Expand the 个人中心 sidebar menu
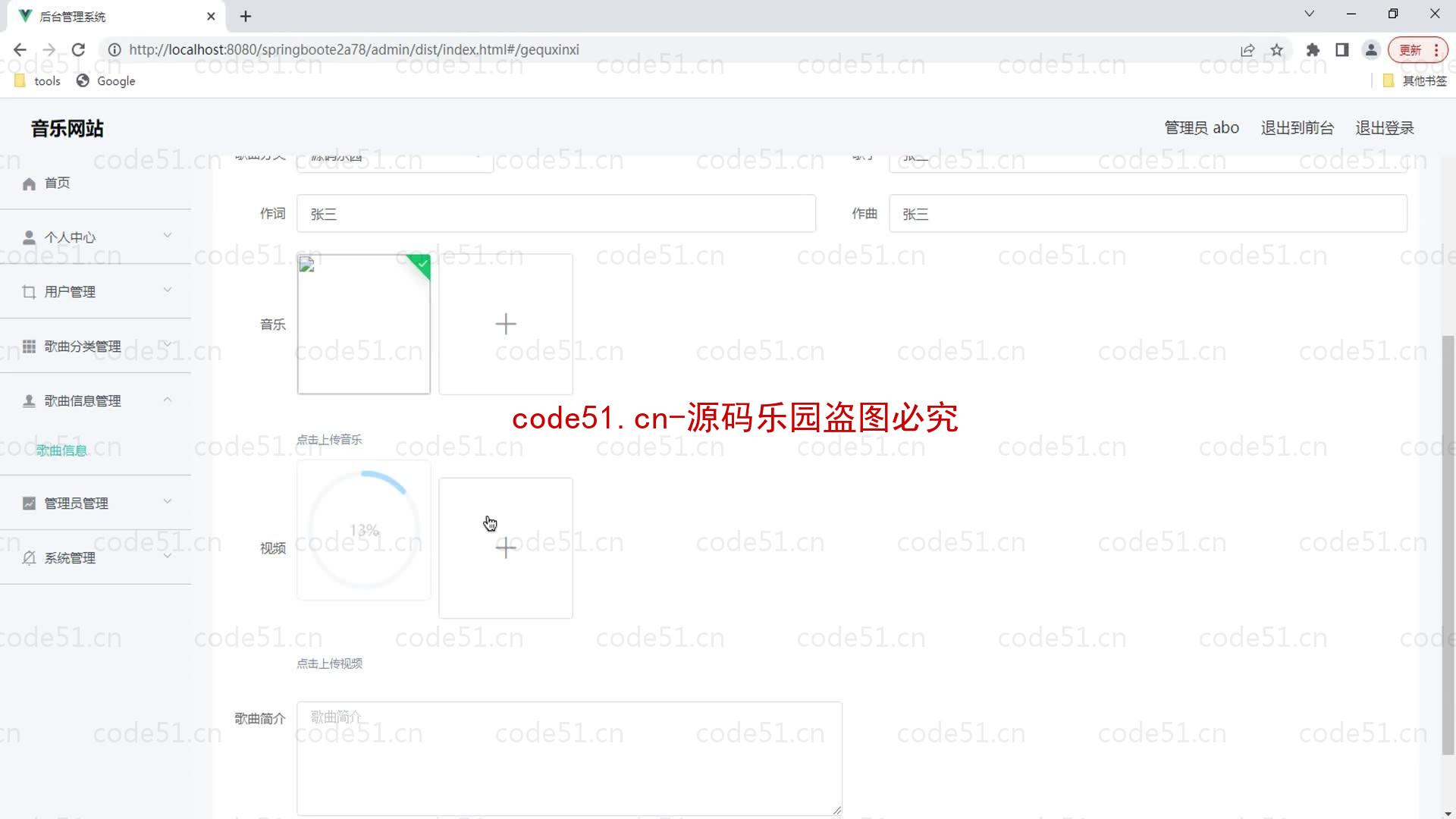Viewport: 1456px width, 819px height. click(x=96, y=237)
